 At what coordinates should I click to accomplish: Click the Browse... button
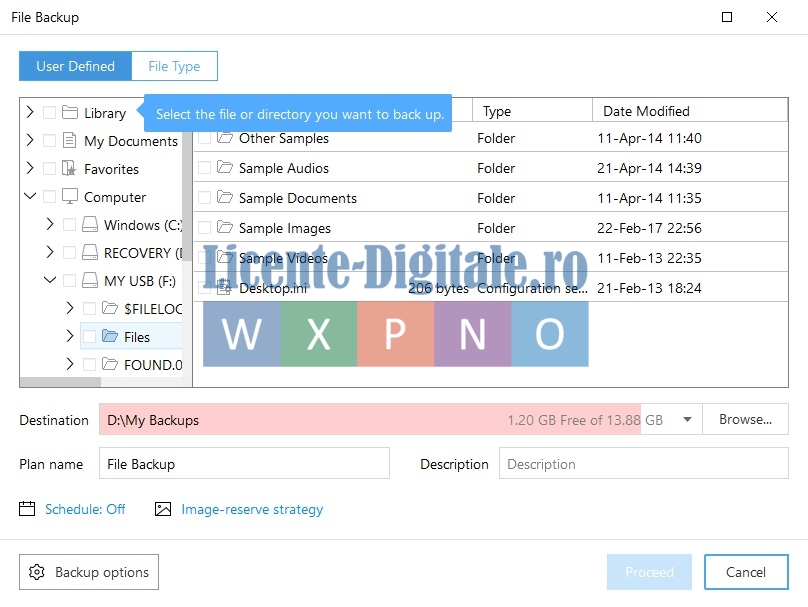[x=745, y=419]
